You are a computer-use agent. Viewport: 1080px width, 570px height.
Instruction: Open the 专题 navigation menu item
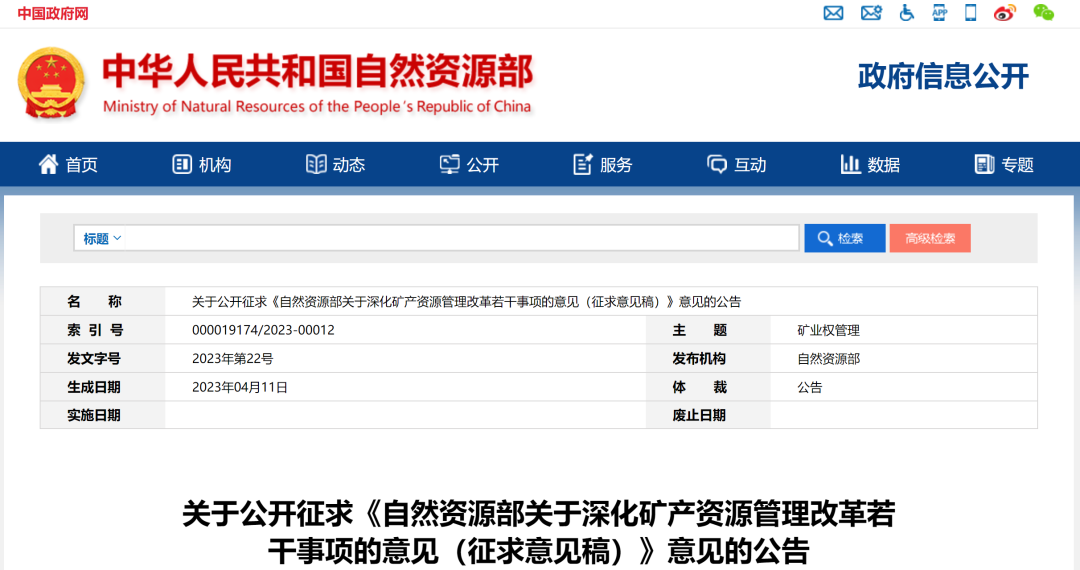point(1004,165)
